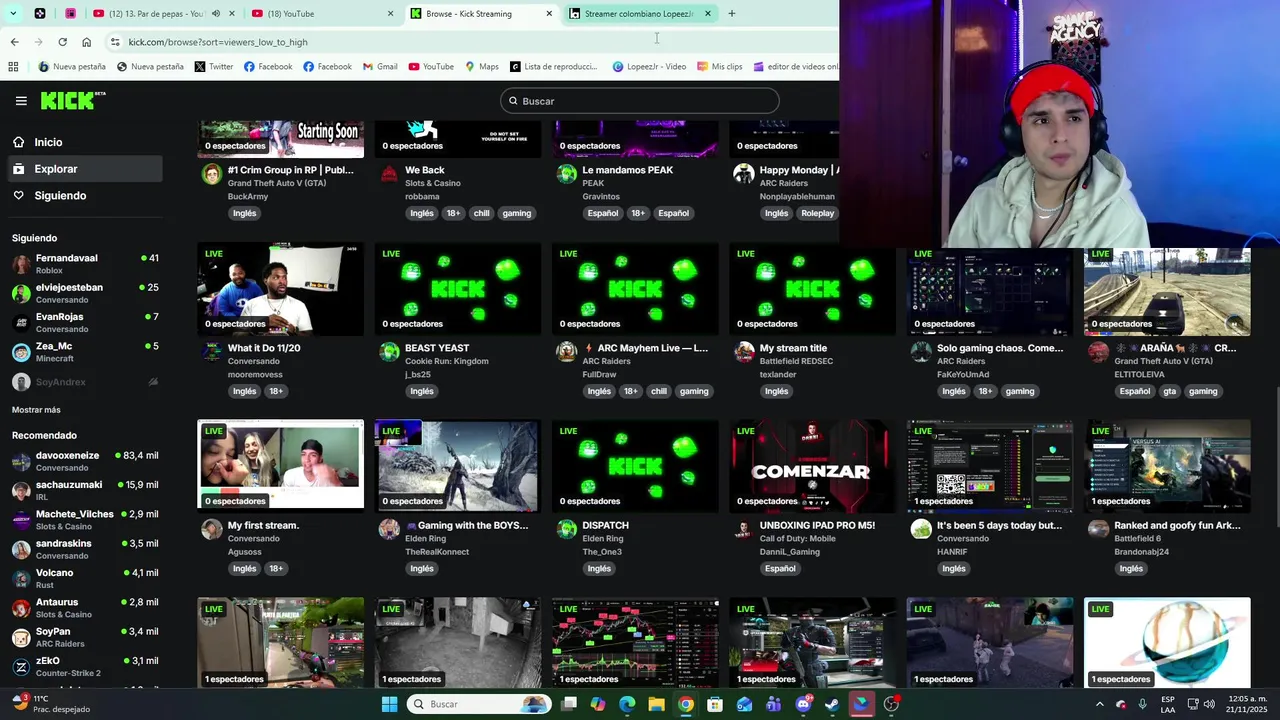Open EvanRojas avatar in sidebar
The height and width of the screenshot is (720, 1280).
click(x=21, y=323)
